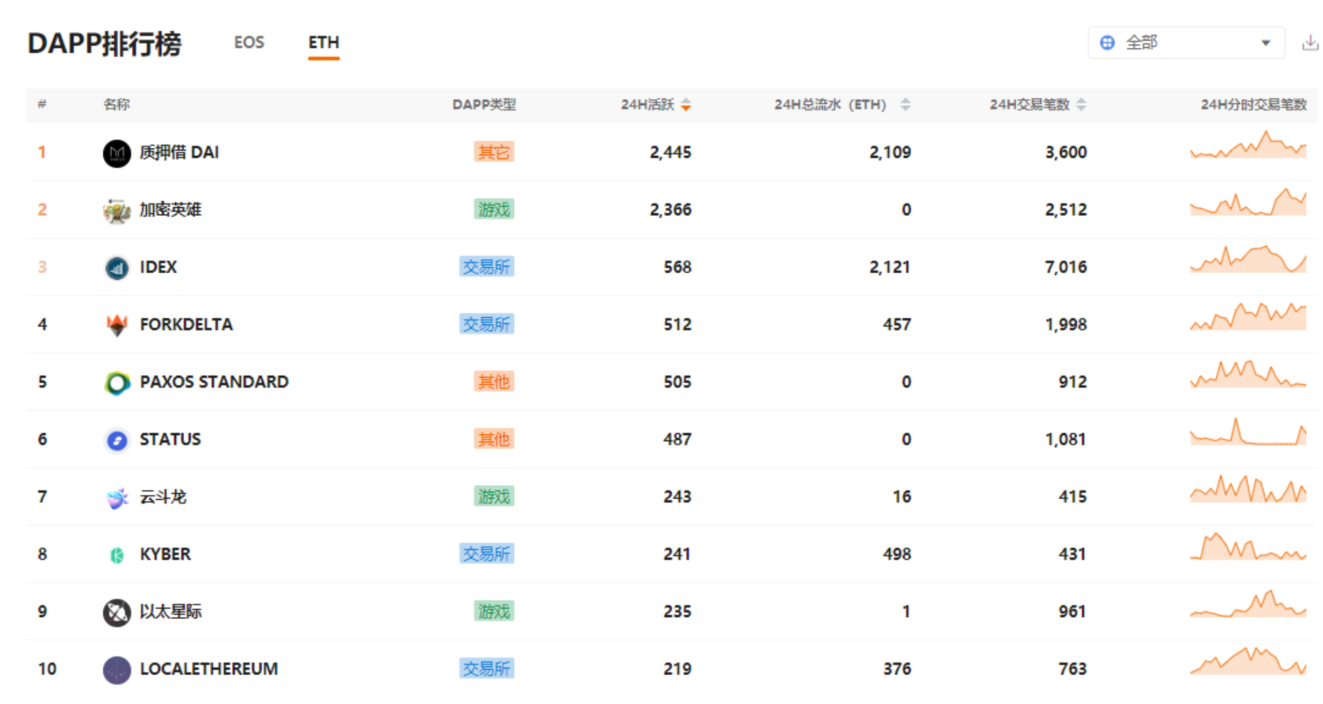Screen dimensions: 1323x704
Task: Click the KYBER logo icon
Action: (117, 555)
